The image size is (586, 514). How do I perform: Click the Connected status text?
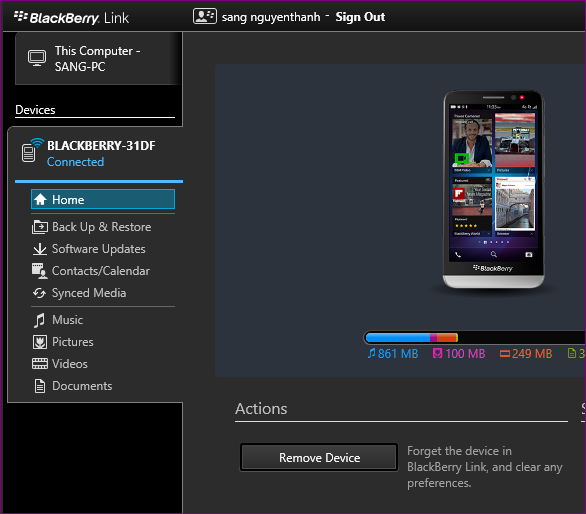pos(75,162)
